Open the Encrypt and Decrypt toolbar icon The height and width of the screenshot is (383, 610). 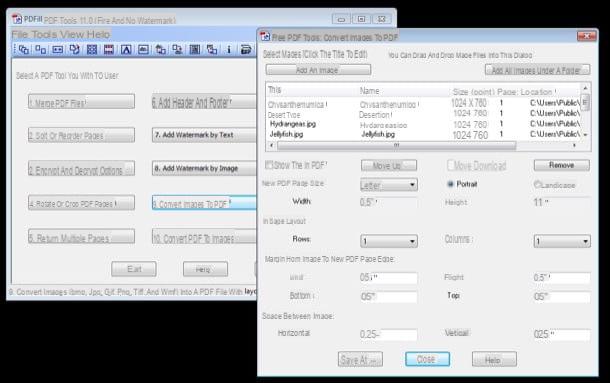coord(58,49)
